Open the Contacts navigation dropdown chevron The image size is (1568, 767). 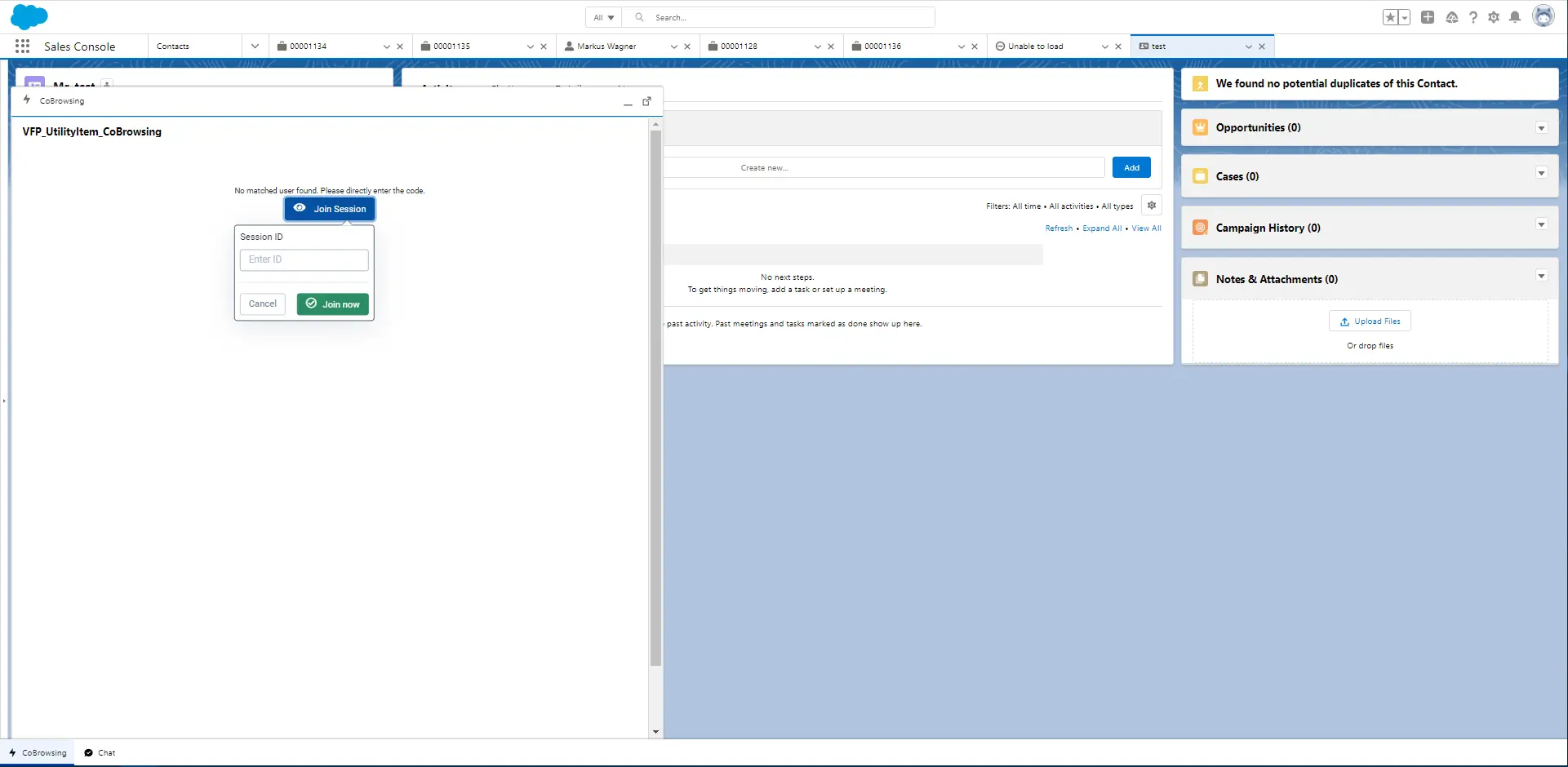click(x=255, y=47)
